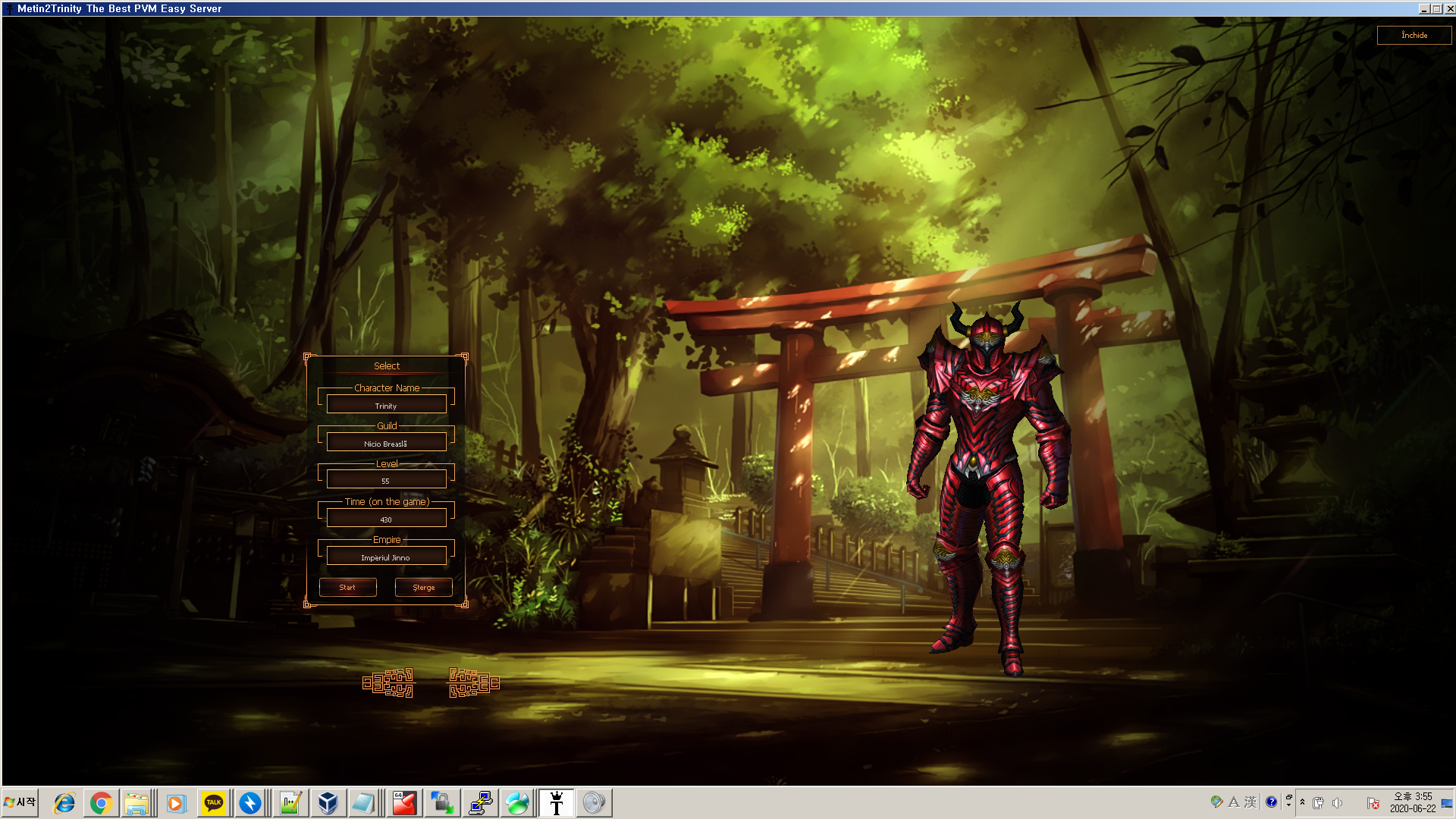This screenshot has height=819, width=1456.
Task: Click language bar globe pencil icon
Action: (1217, 802)
